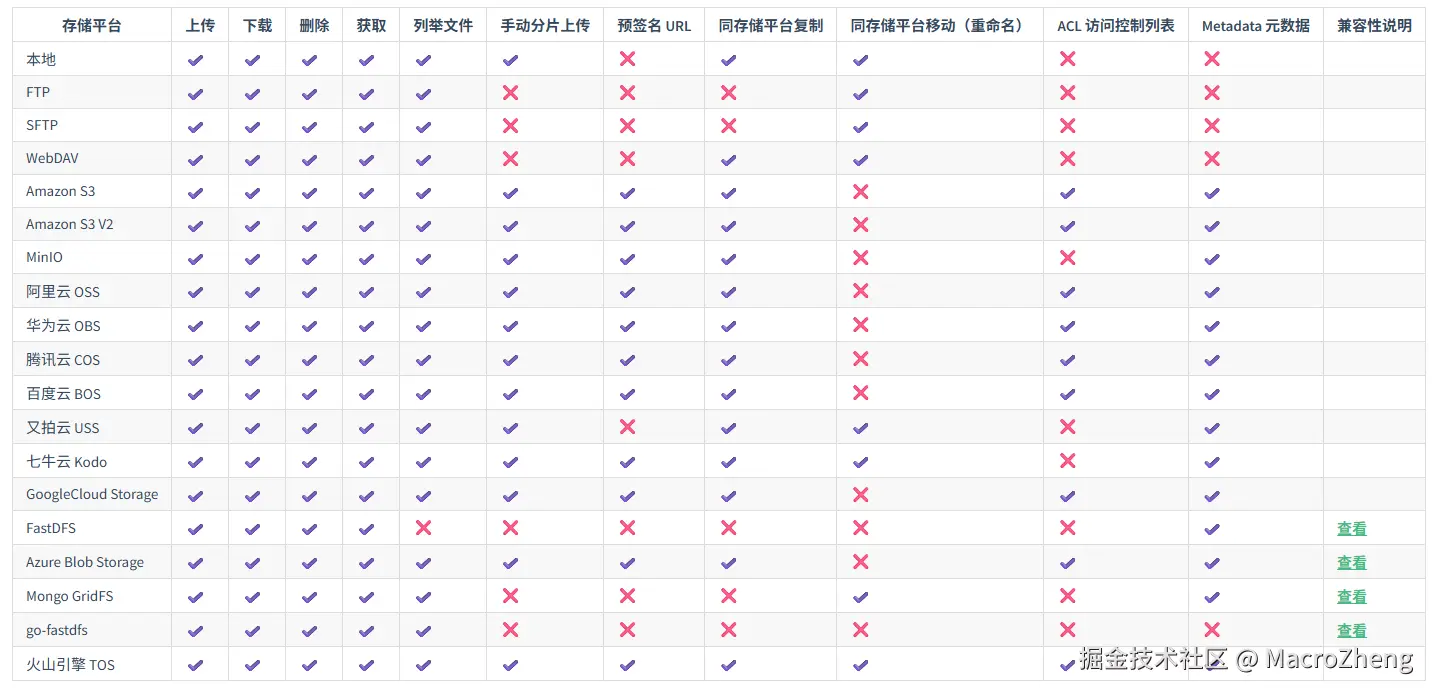Click Azure Blob Storage row's 同存储平台移动 cross
The height and width of the screenshot is (695, 1433).
tap(860, 561)
